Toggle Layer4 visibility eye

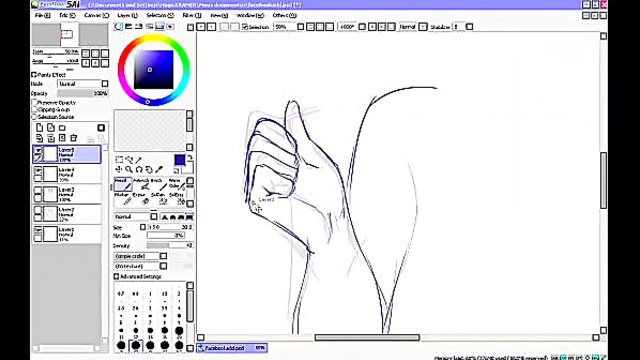pyautogui.click(x=38, y=170)
